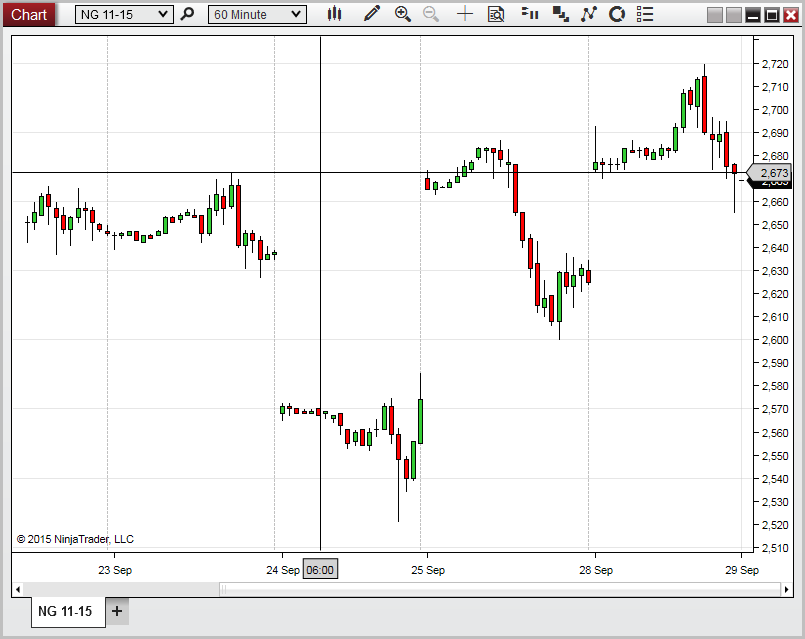Open the chart trader icon

(x=529, y=14)
